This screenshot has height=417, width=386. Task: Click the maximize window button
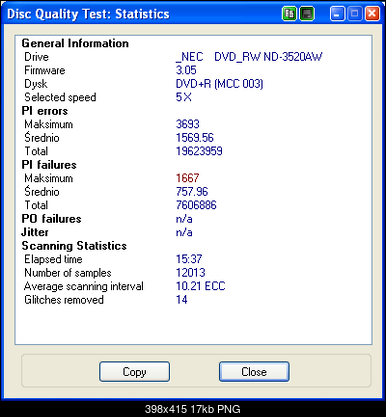[x=355, y=14]
